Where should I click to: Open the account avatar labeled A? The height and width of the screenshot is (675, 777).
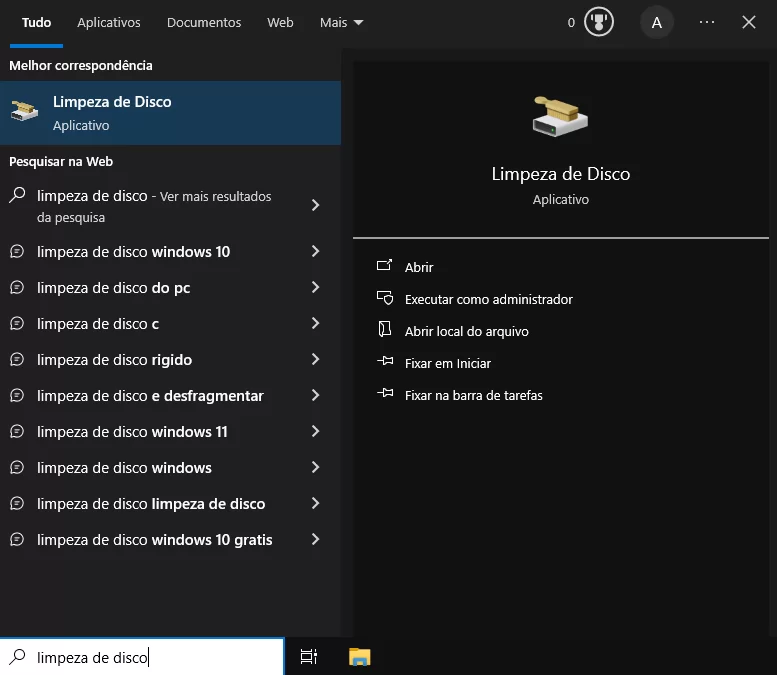click(x=657, y=22)
